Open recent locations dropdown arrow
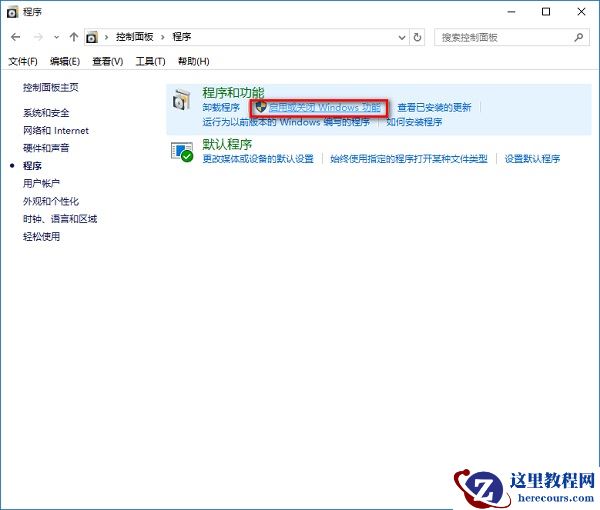The width and height of the screenshot is (600, 510). pos(56,37)
